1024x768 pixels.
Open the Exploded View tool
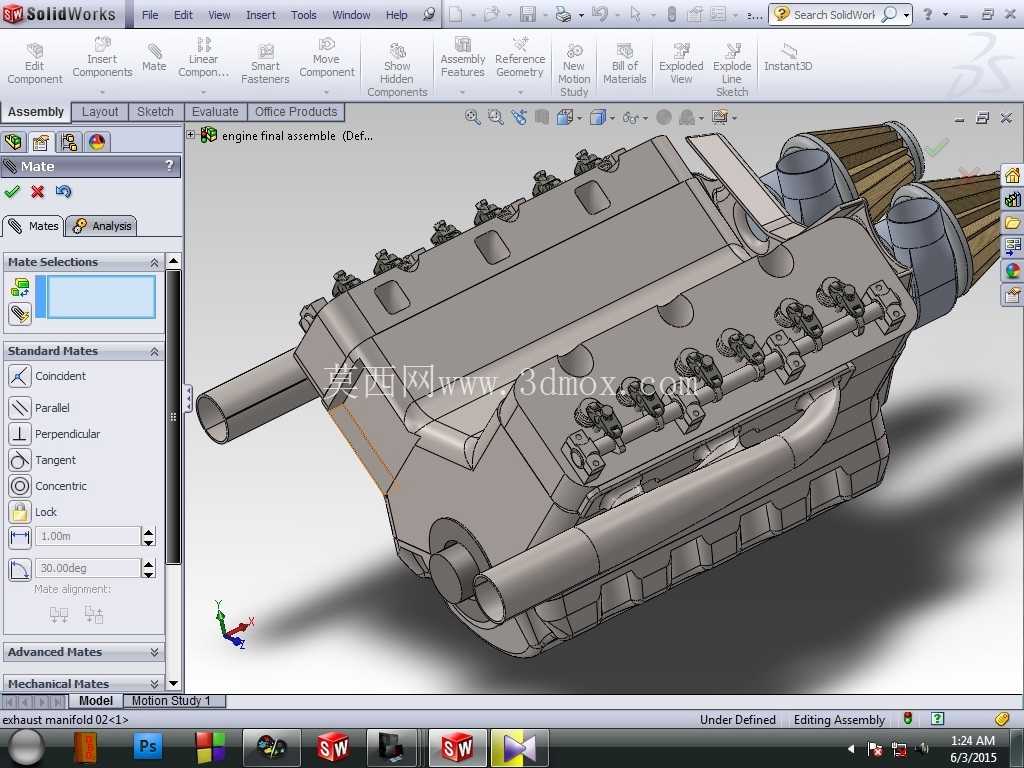(x=681, y=64)
